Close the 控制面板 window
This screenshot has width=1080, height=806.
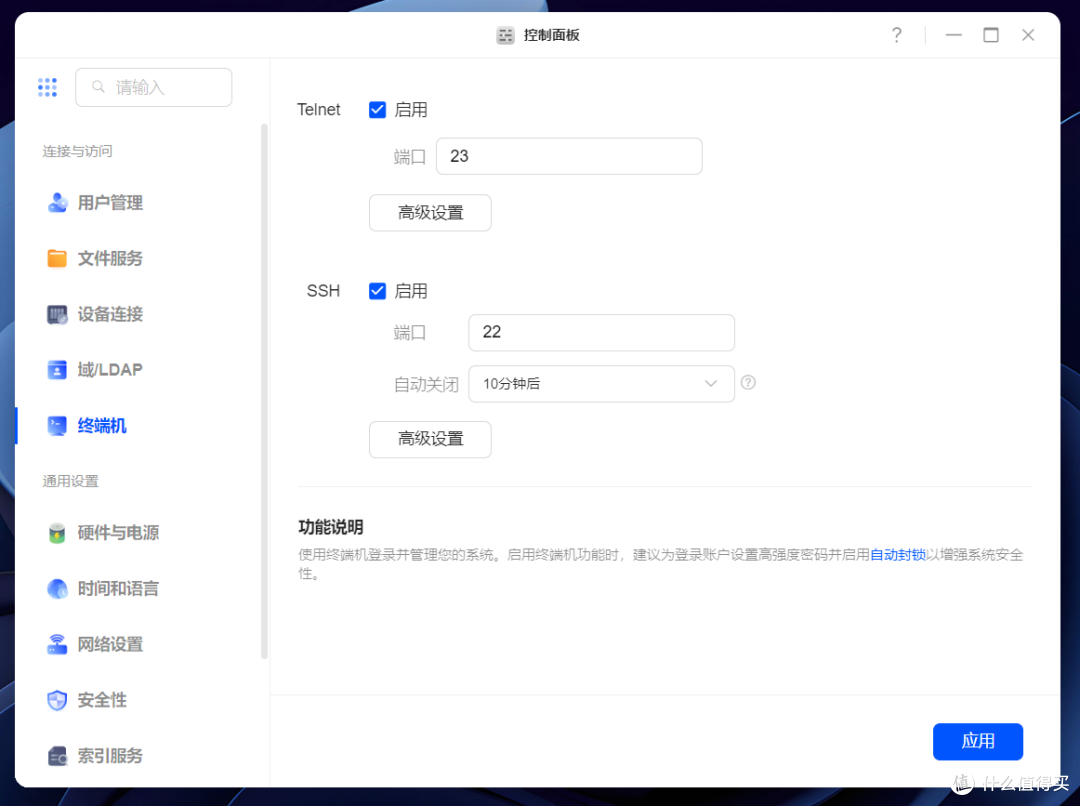coord(1028,35)
